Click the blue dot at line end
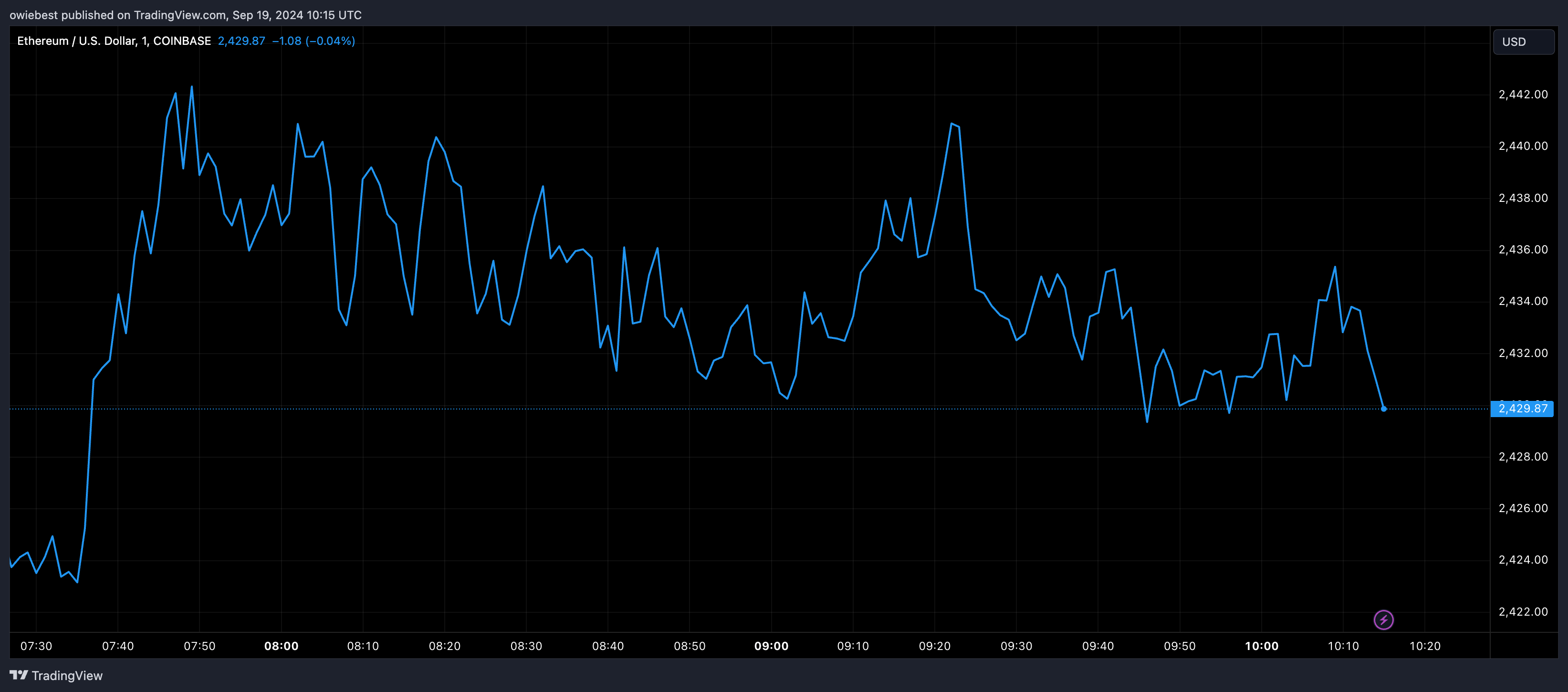 click(1383, 409)
